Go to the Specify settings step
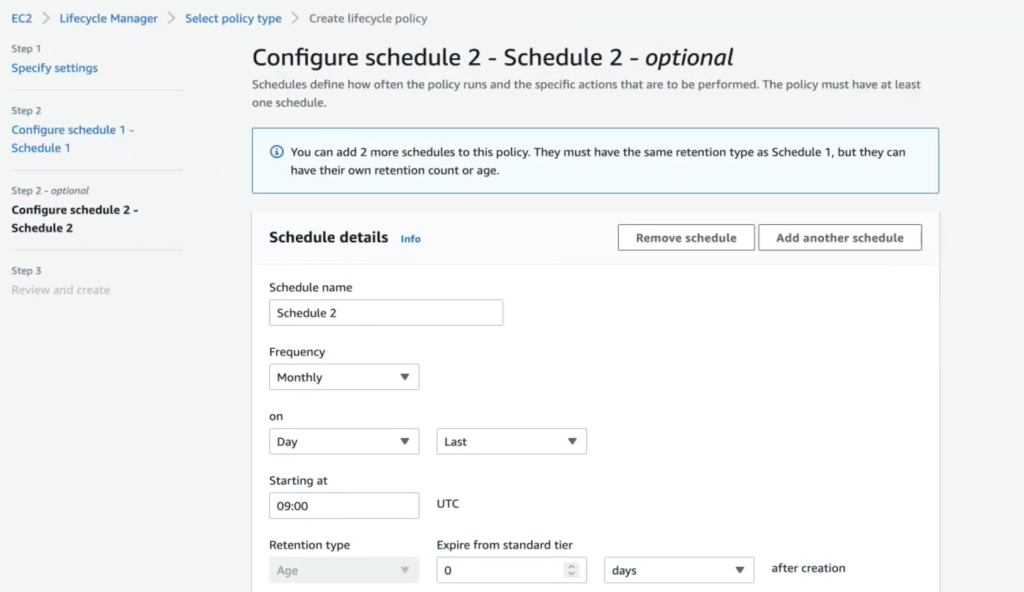The height and width of the screenshot is (592, 1024). 54,67
